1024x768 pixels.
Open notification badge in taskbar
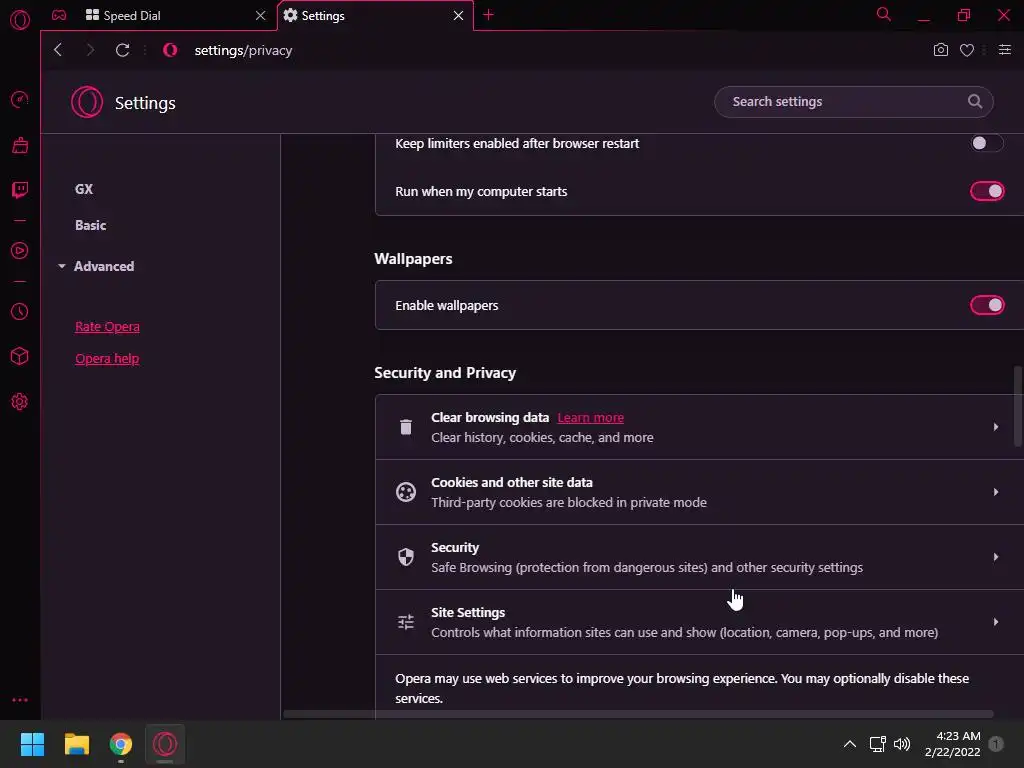pyautogui.click(x=996, y=744)
